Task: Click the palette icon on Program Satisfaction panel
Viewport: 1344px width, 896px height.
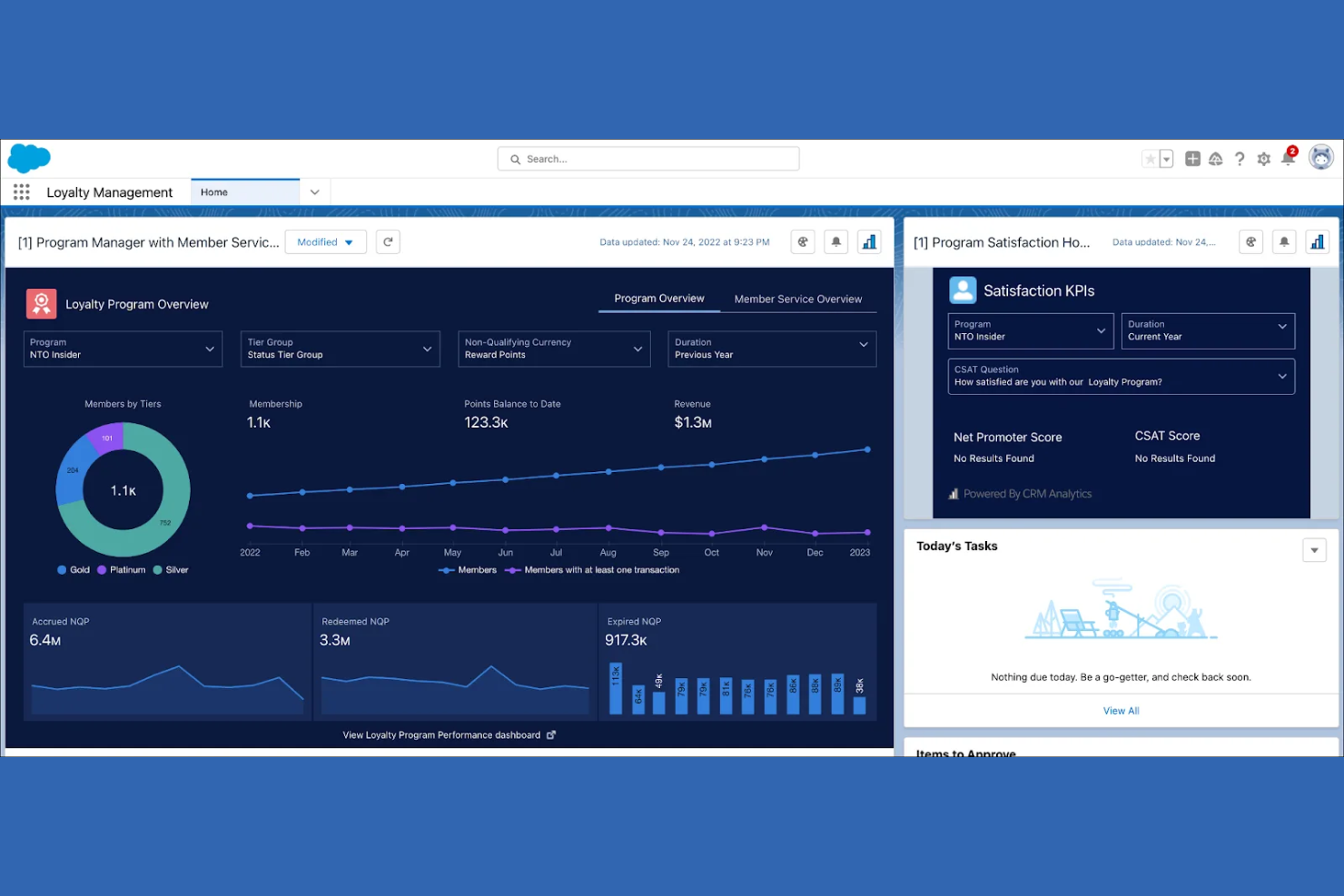Action: pos(1251,242)
